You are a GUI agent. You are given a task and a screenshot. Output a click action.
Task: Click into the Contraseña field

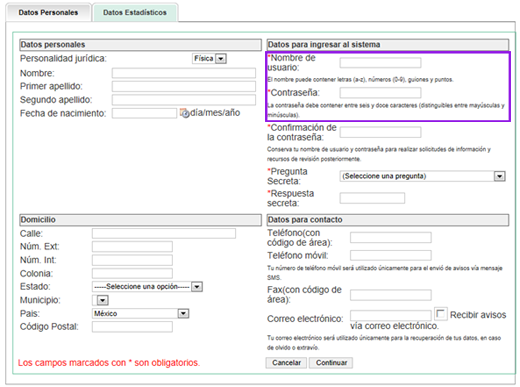click(x=380, y=92)
